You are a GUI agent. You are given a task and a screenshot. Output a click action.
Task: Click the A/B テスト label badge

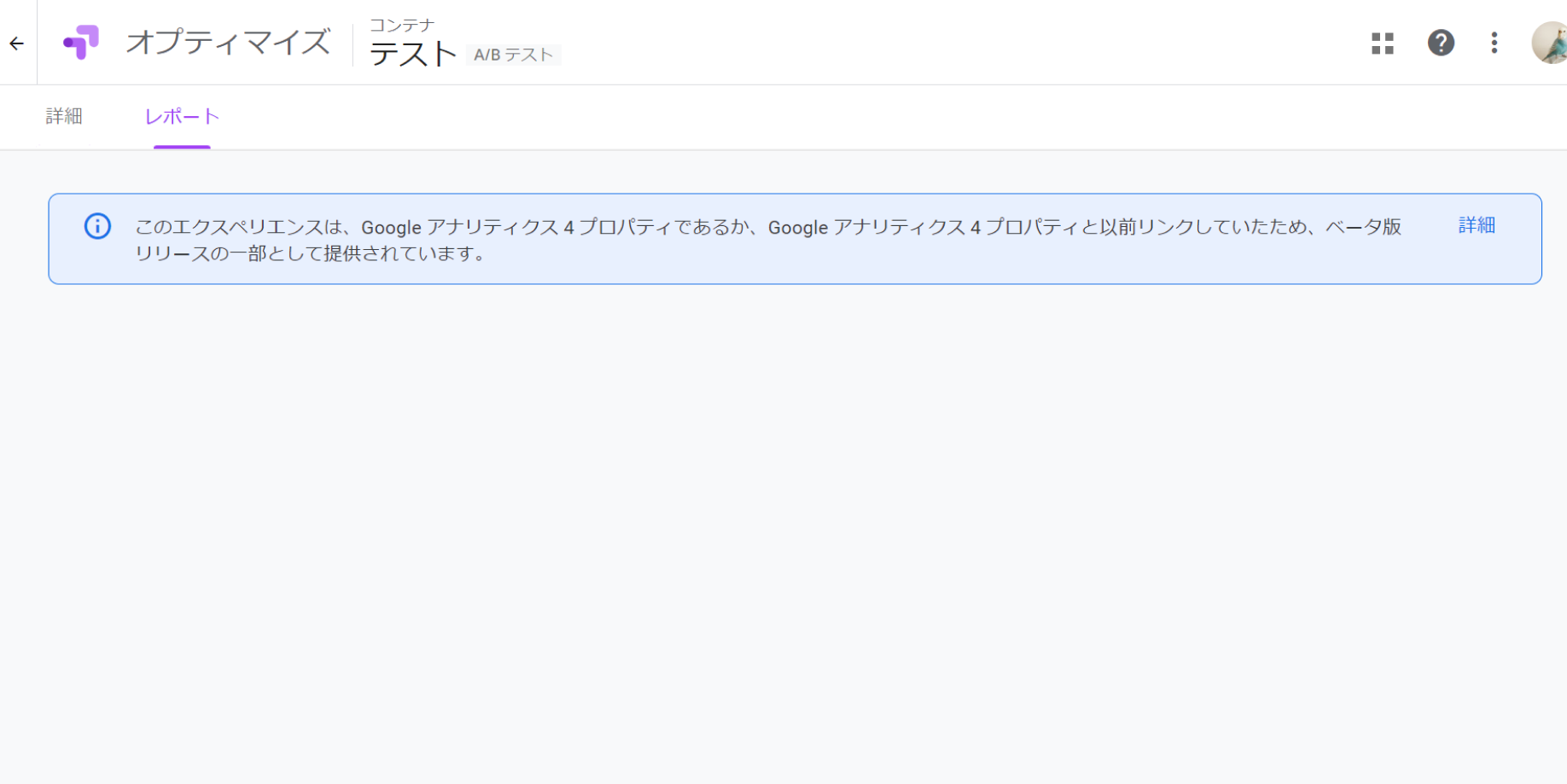coord(513,55)
